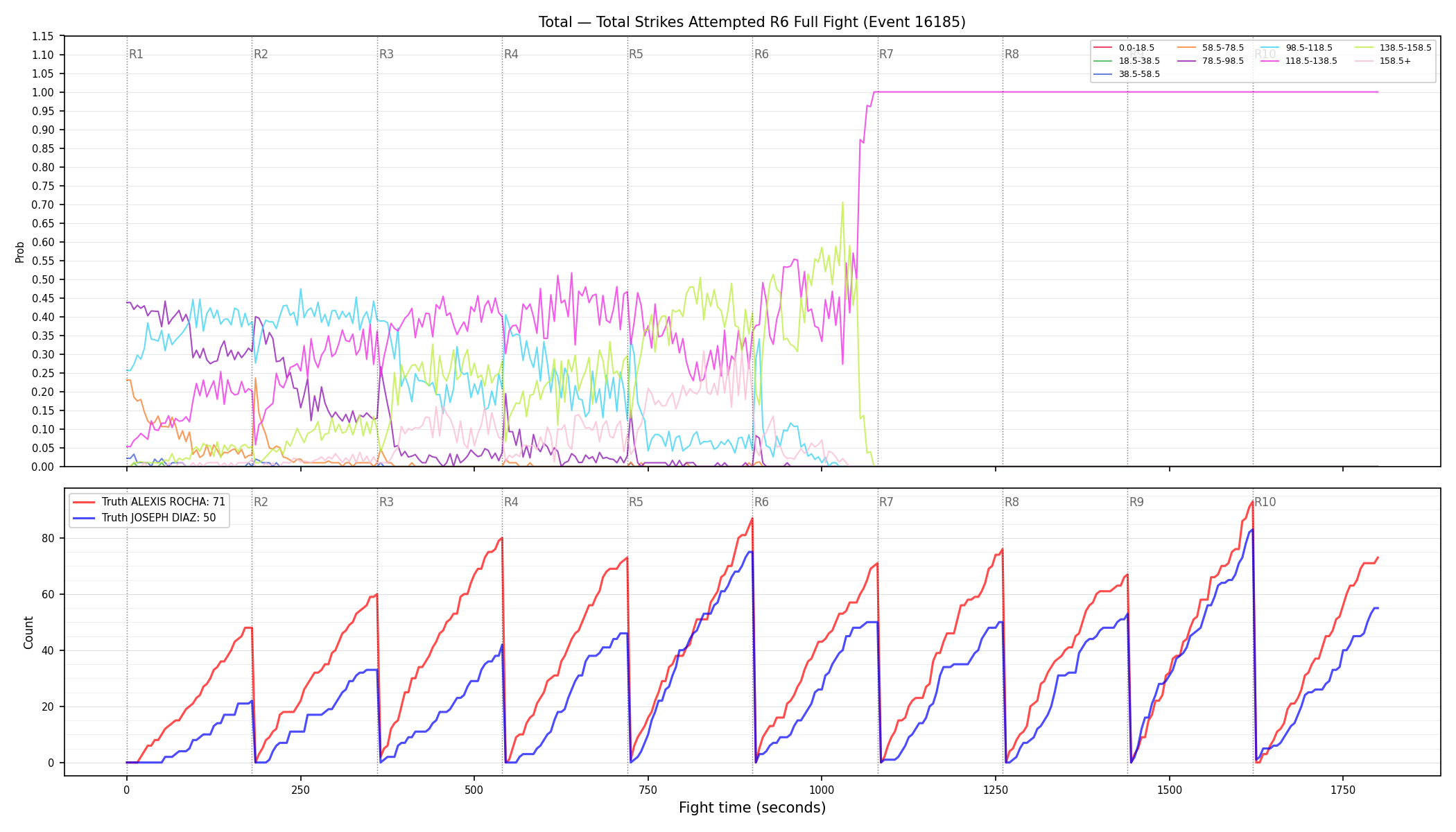The height and width of the screenshot is (832, 1456).
Task: Click the R3 round label in Count chart
Action: [x=386, y=502]
